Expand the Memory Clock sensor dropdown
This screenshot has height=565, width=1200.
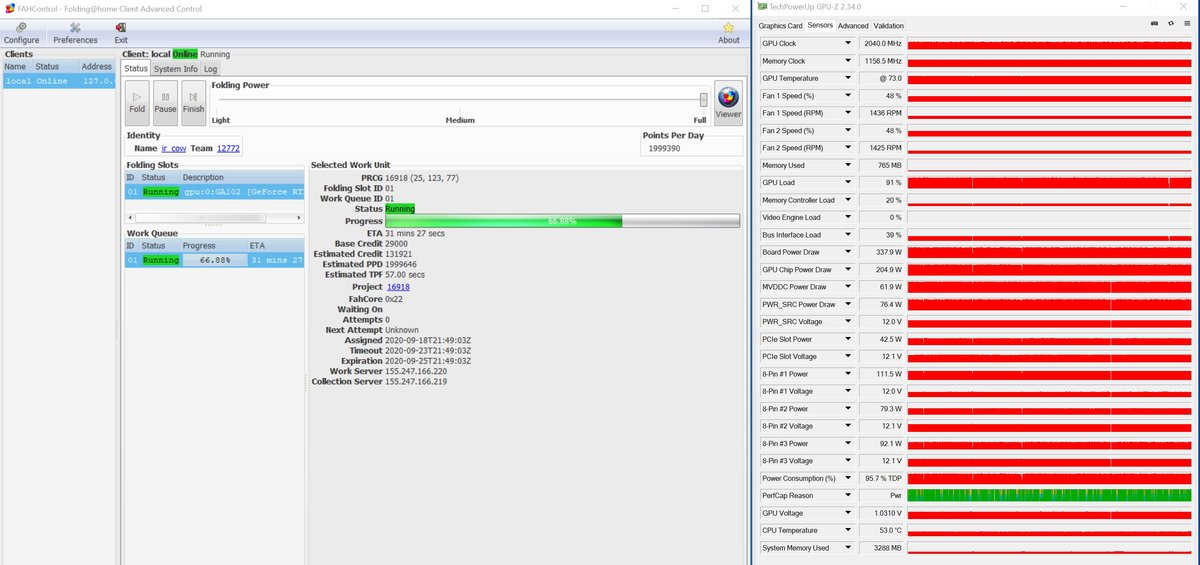click(x=848, y=61)
